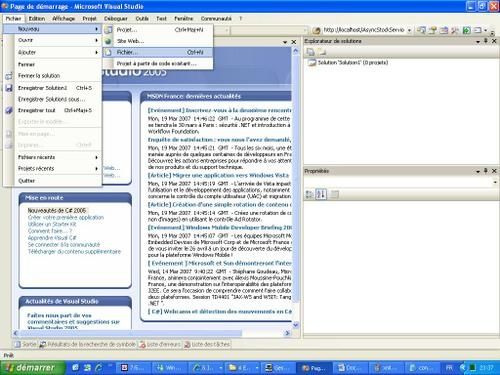
Task: Open the Sortie output tab icon
Action: coord(18,344)
